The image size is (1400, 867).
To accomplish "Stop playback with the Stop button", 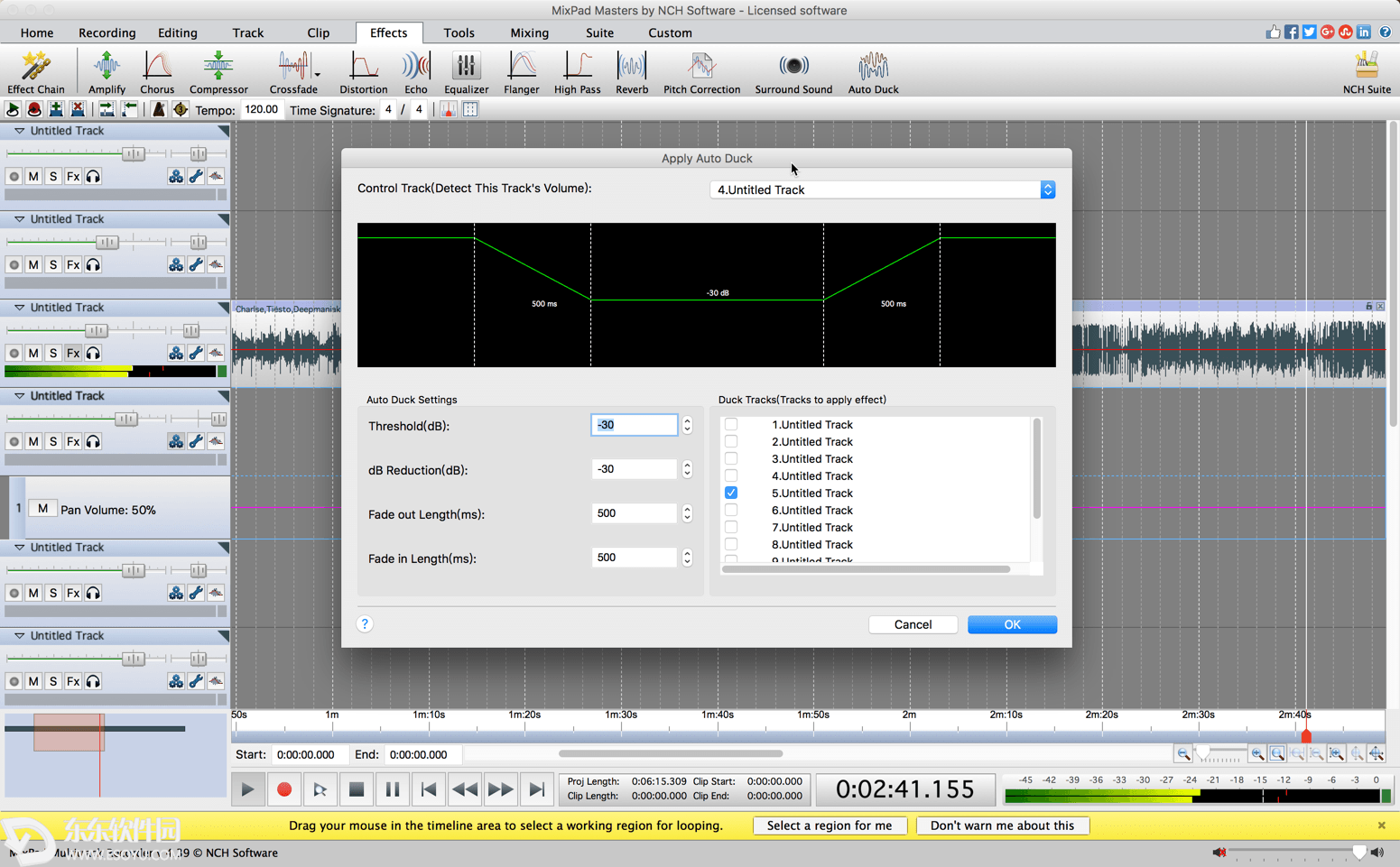I will coord(357,789).
